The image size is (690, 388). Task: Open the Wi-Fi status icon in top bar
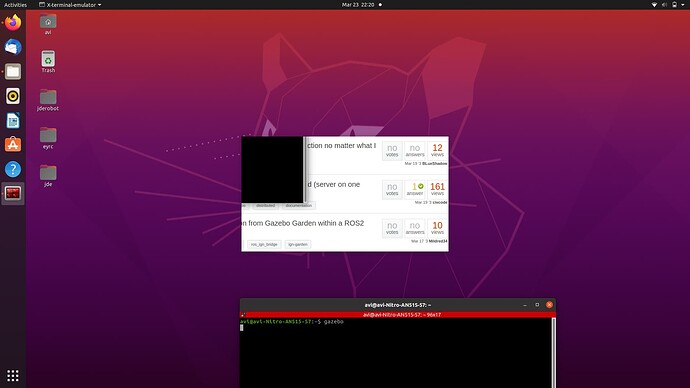coord(654,5)
